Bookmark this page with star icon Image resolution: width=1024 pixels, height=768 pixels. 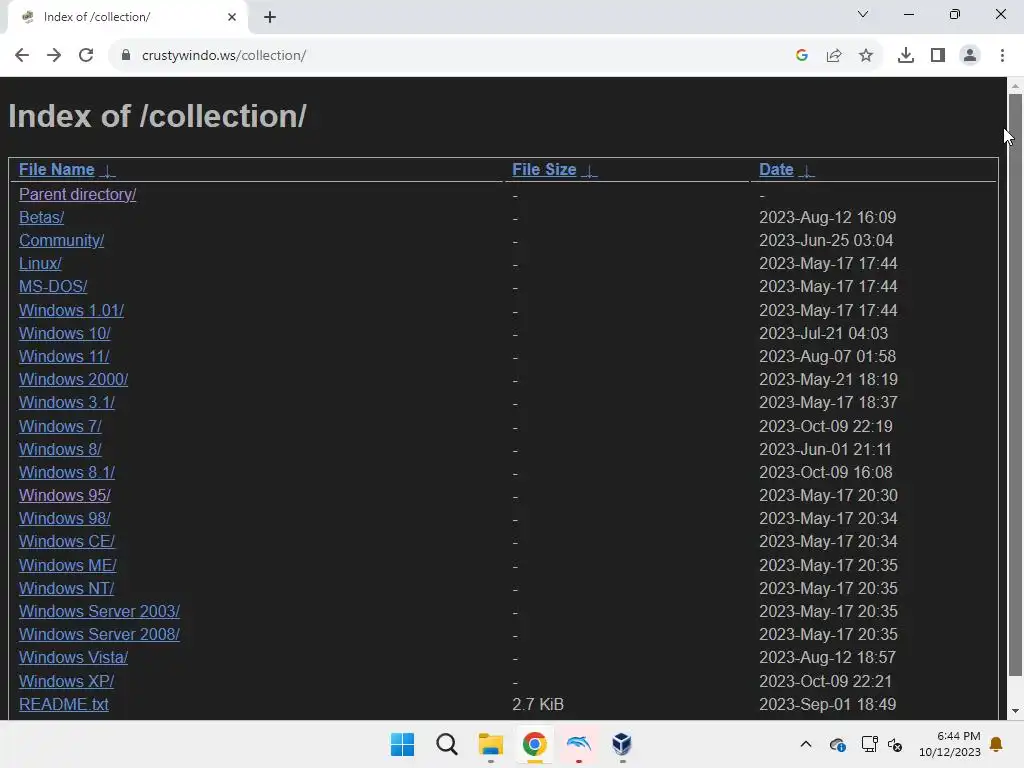point(866,56)
